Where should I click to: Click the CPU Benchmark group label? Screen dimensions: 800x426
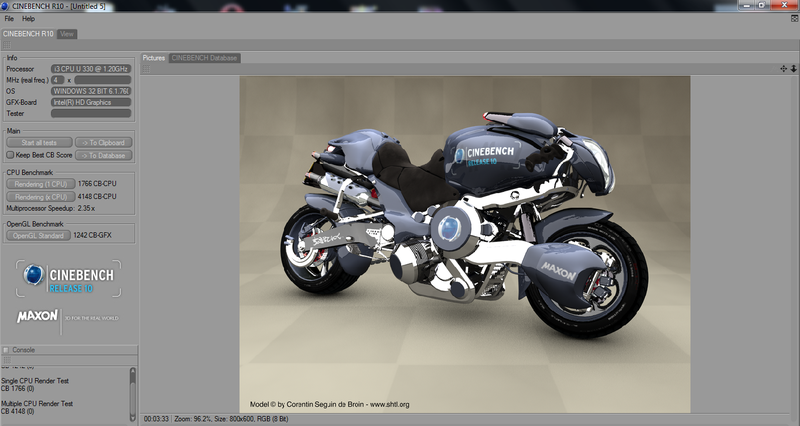click(30, 172)
